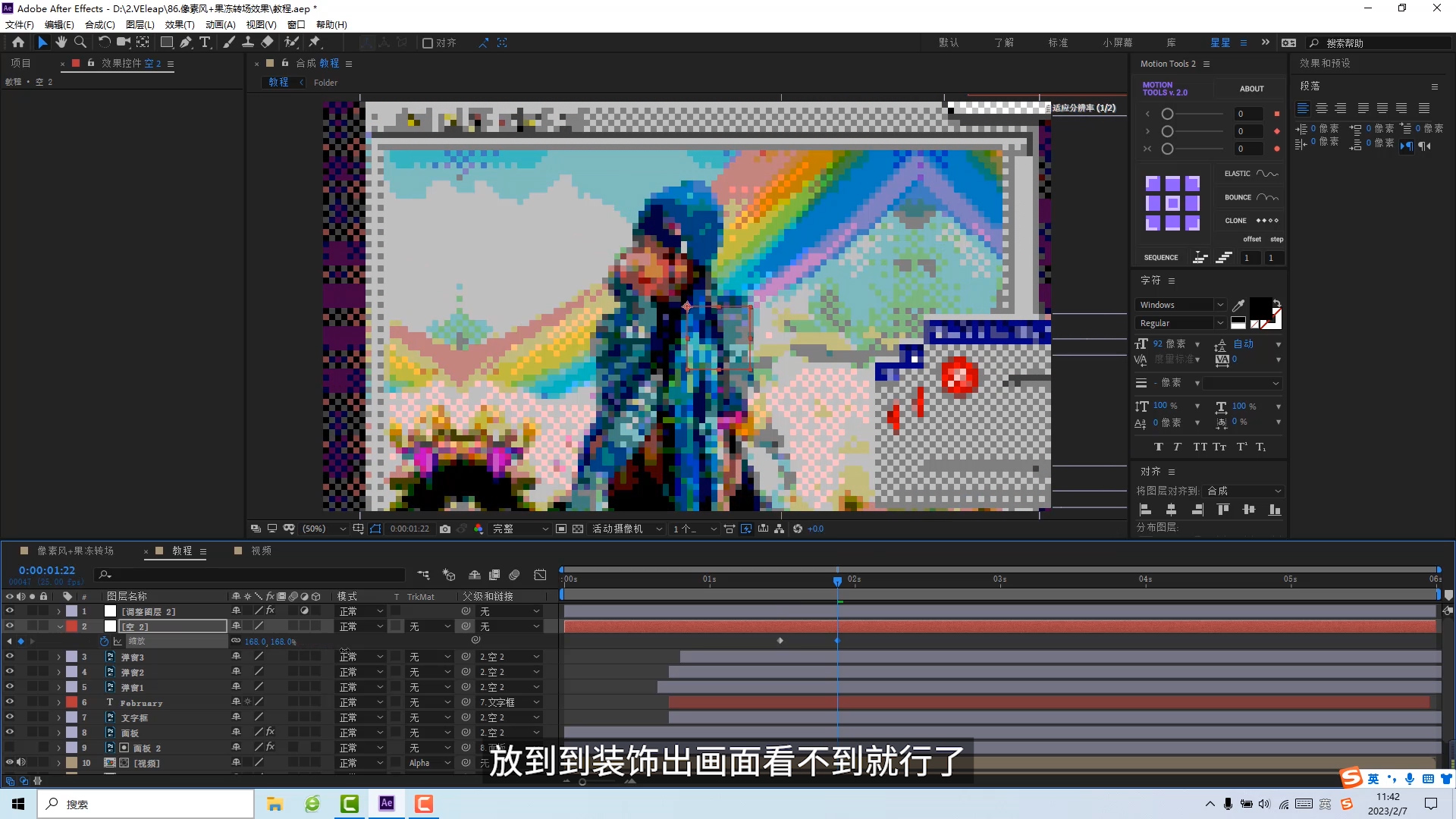
Task: Switch to the 视频 timeline tab
Action: (261, 551)
